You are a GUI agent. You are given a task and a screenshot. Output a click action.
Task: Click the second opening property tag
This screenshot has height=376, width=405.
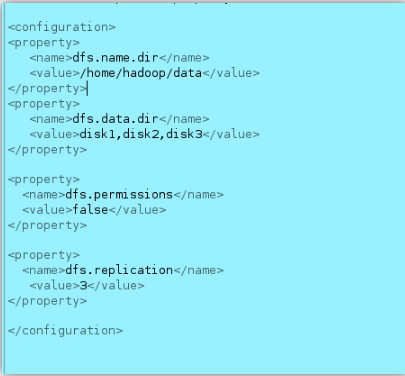coord(44,104)
